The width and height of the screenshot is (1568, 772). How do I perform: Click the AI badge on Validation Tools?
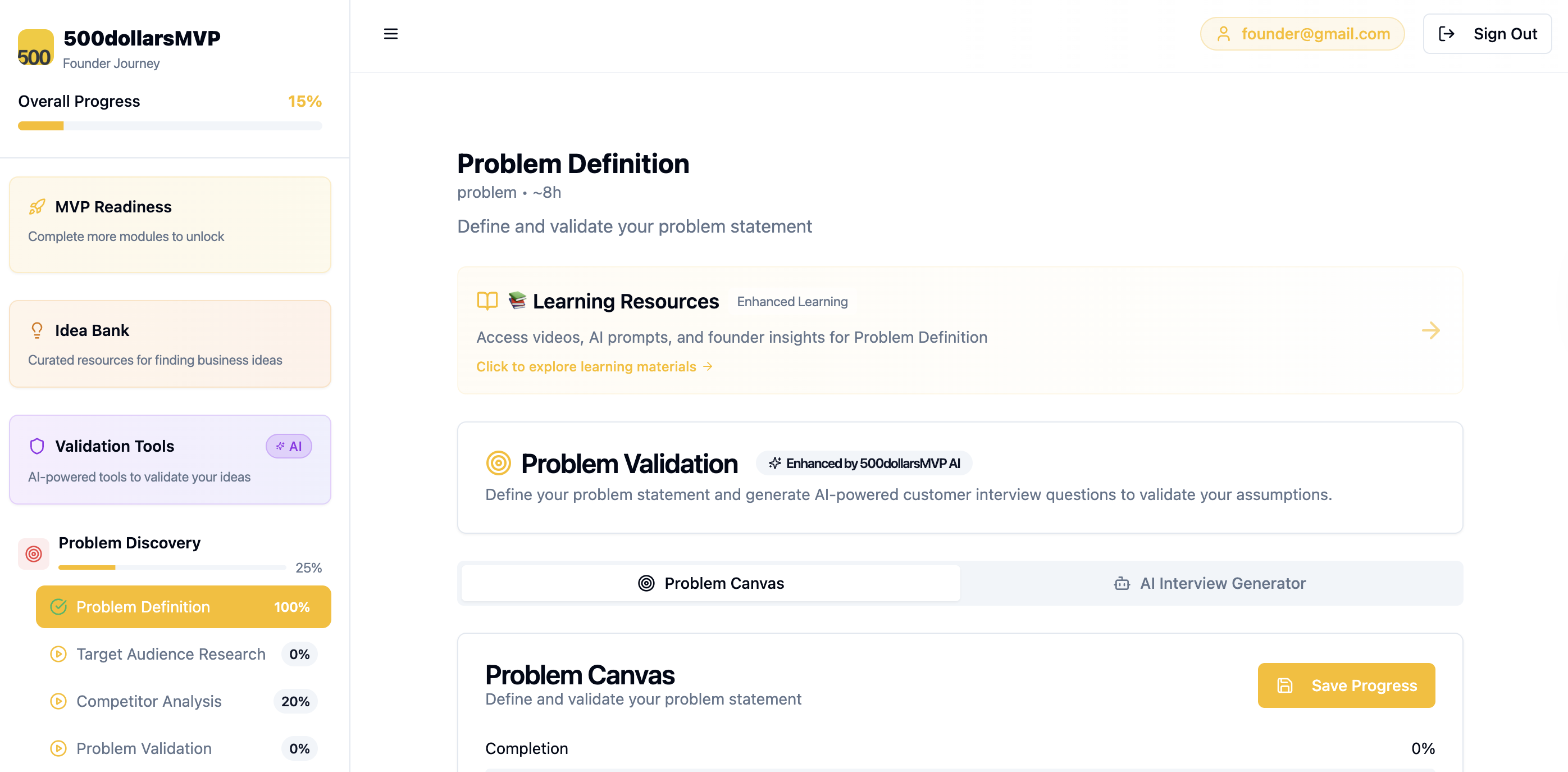pos(289,446)
